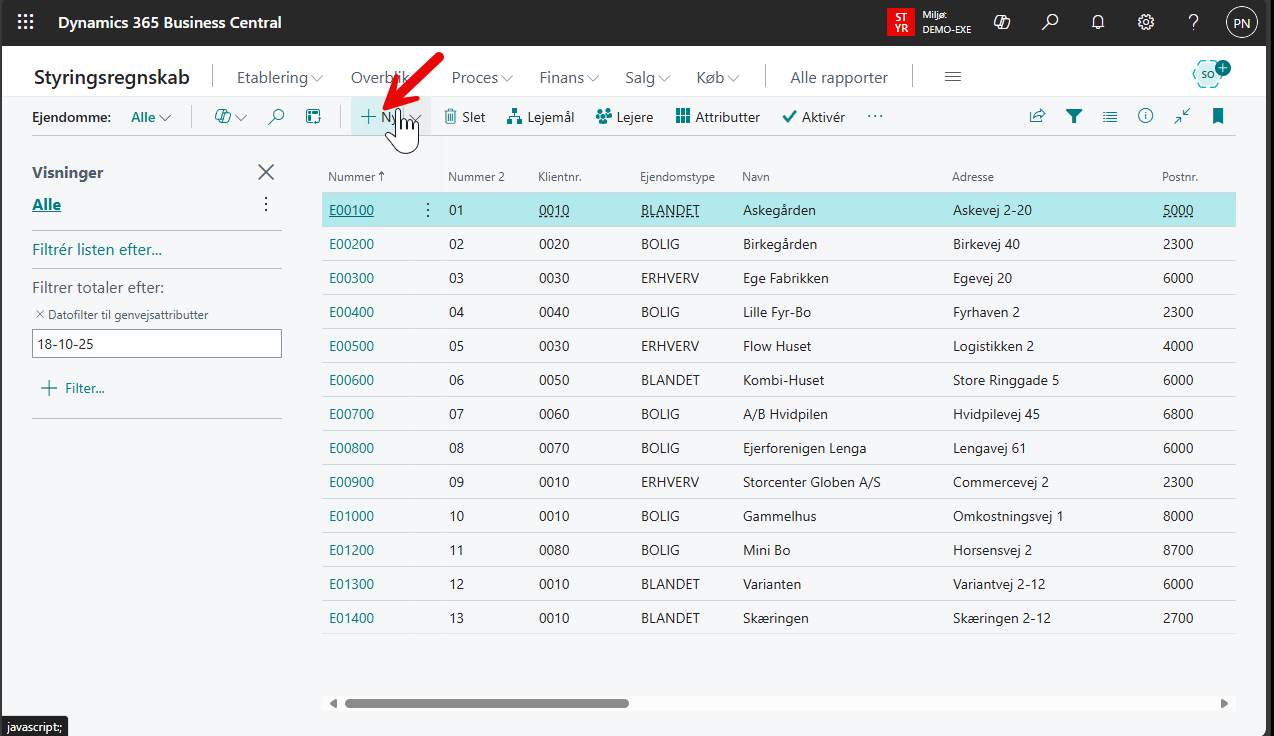Open the notifications bell
Screen dimensions: 1274x736
point(1098,22)
